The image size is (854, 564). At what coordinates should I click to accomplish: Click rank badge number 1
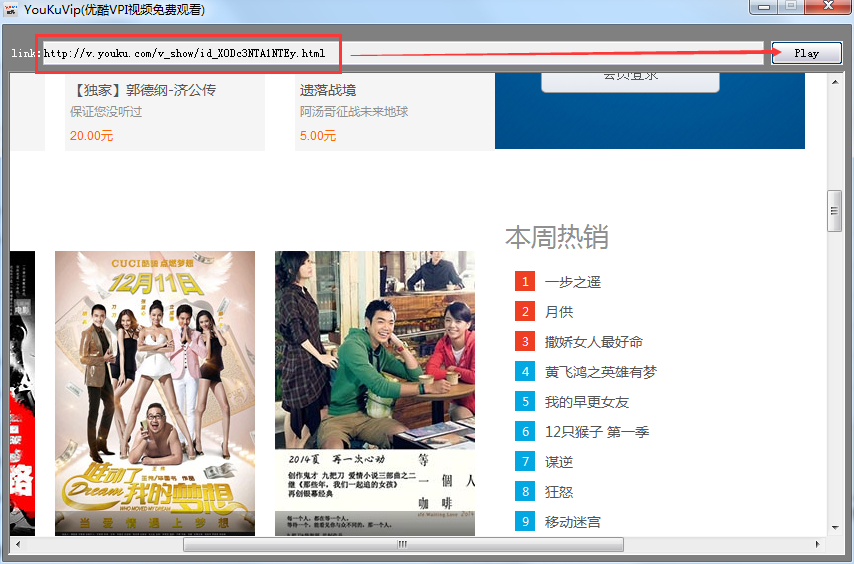(525, 281)
